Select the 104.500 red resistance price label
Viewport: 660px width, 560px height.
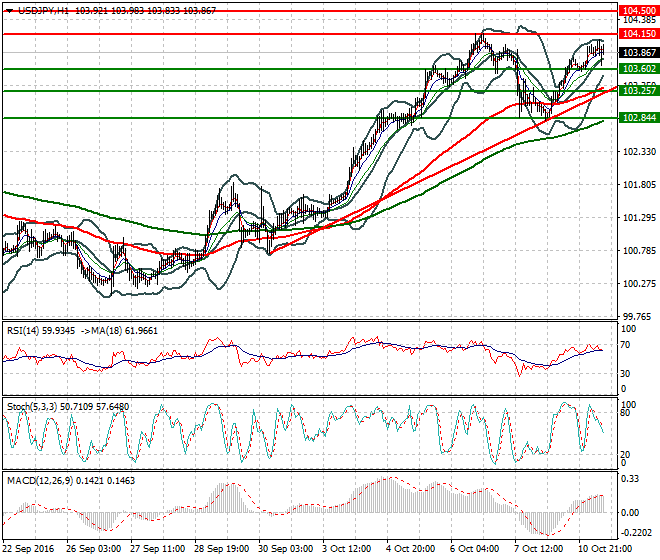coord(639,11)
